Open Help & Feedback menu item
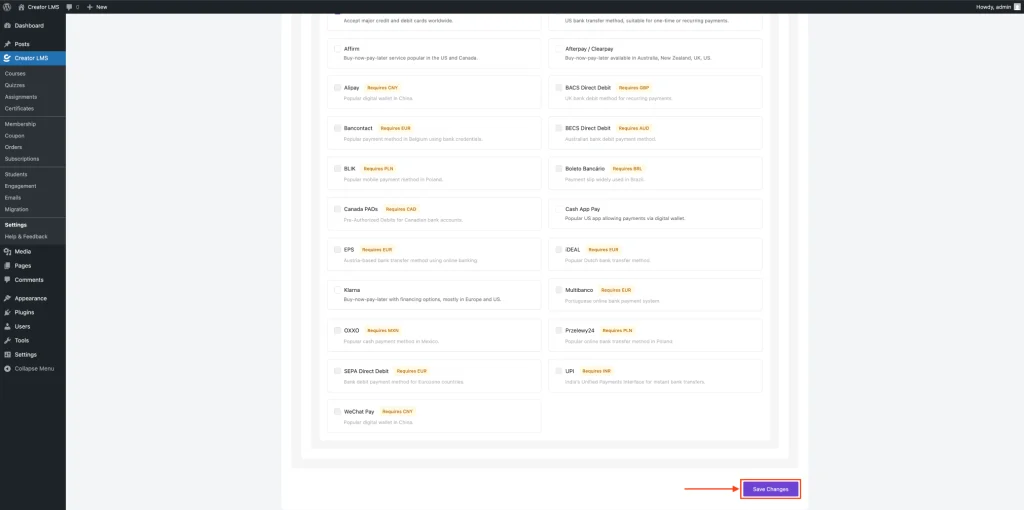Screen dimensions: 1024x510 [26, 236]
